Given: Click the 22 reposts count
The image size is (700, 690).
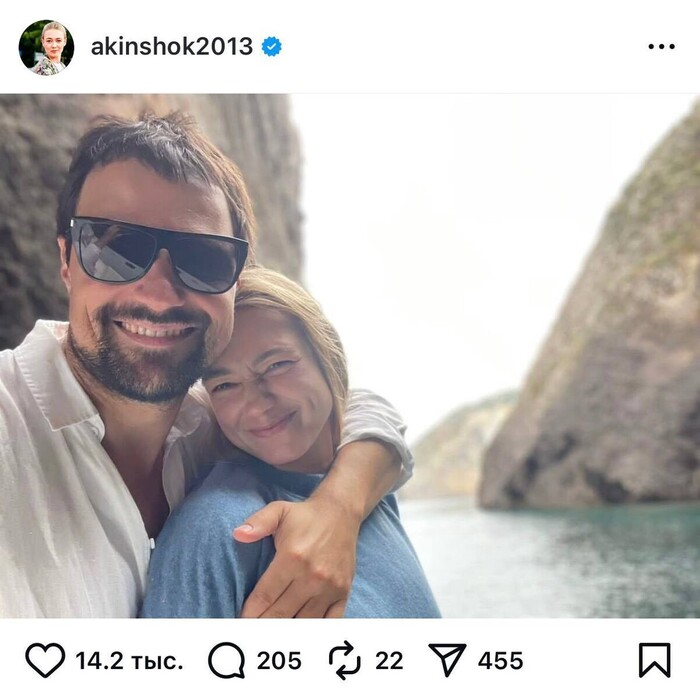Looking at the screenshot, I should click(389, 661).
